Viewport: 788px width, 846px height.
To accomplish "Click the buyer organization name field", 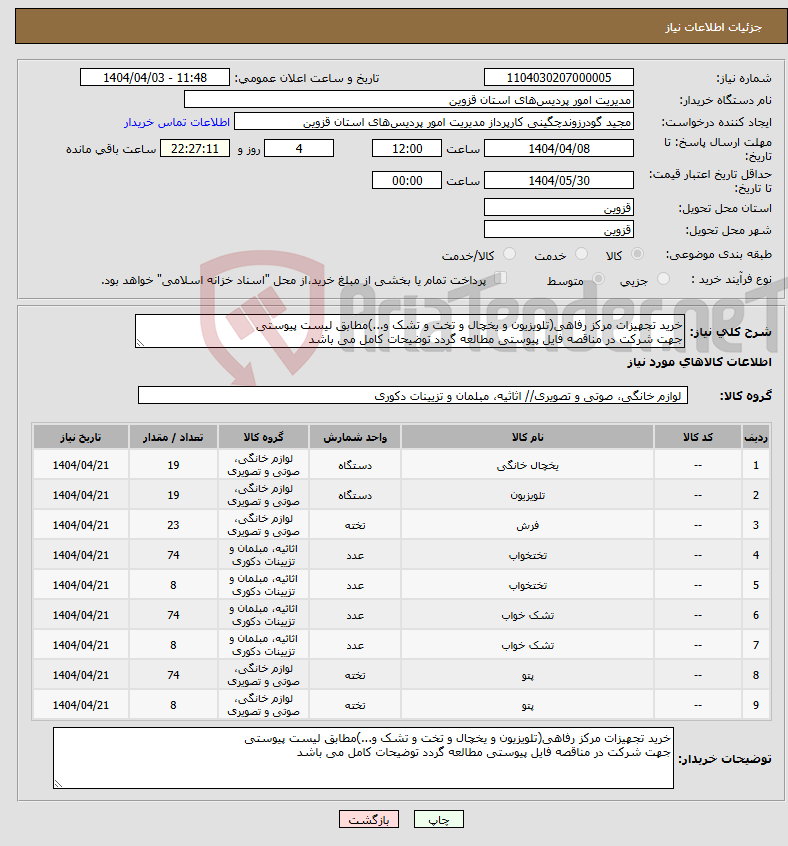I will [409, 100].
